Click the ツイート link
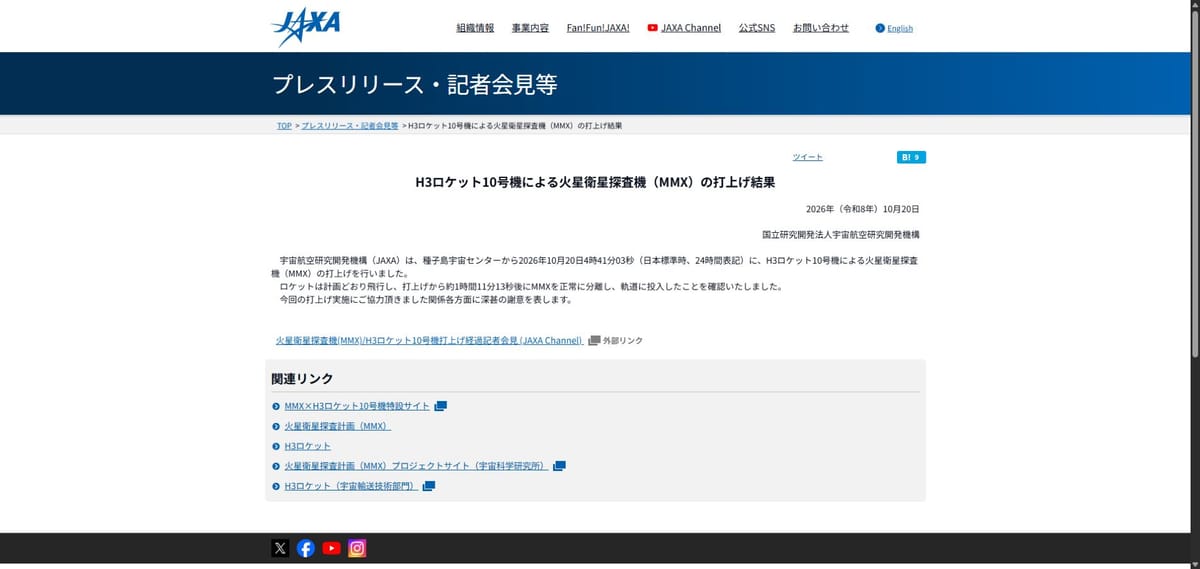The width and height of the screenshot is (1200, 569). pyautogui.click(x=808, y=158)
